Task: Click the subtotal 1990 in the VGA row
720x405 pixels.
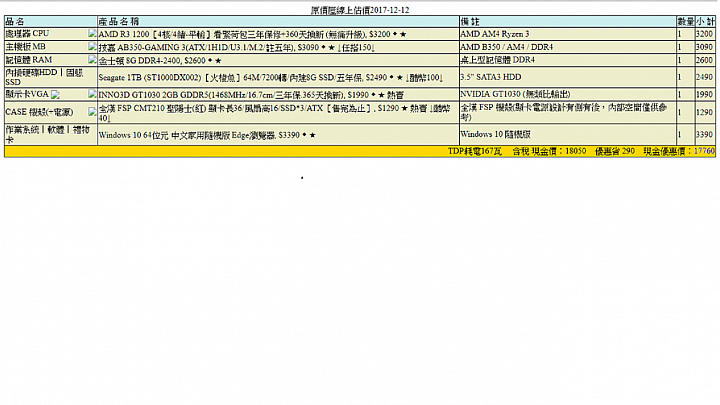Action: [x=704, y=94]
